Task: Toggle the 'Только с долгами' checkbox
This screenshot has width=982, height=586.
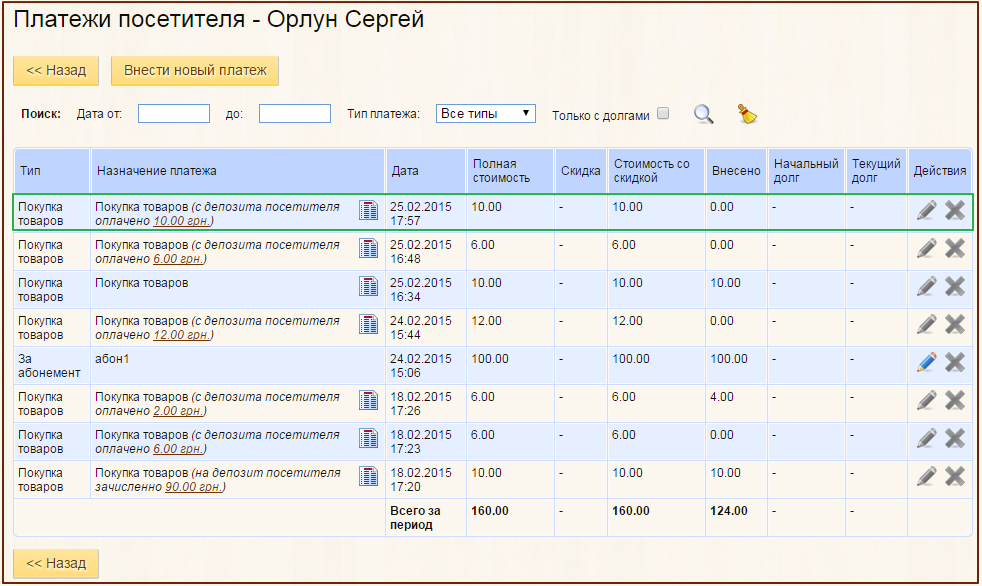Action: pyautogui.click(x=662, y=114)
